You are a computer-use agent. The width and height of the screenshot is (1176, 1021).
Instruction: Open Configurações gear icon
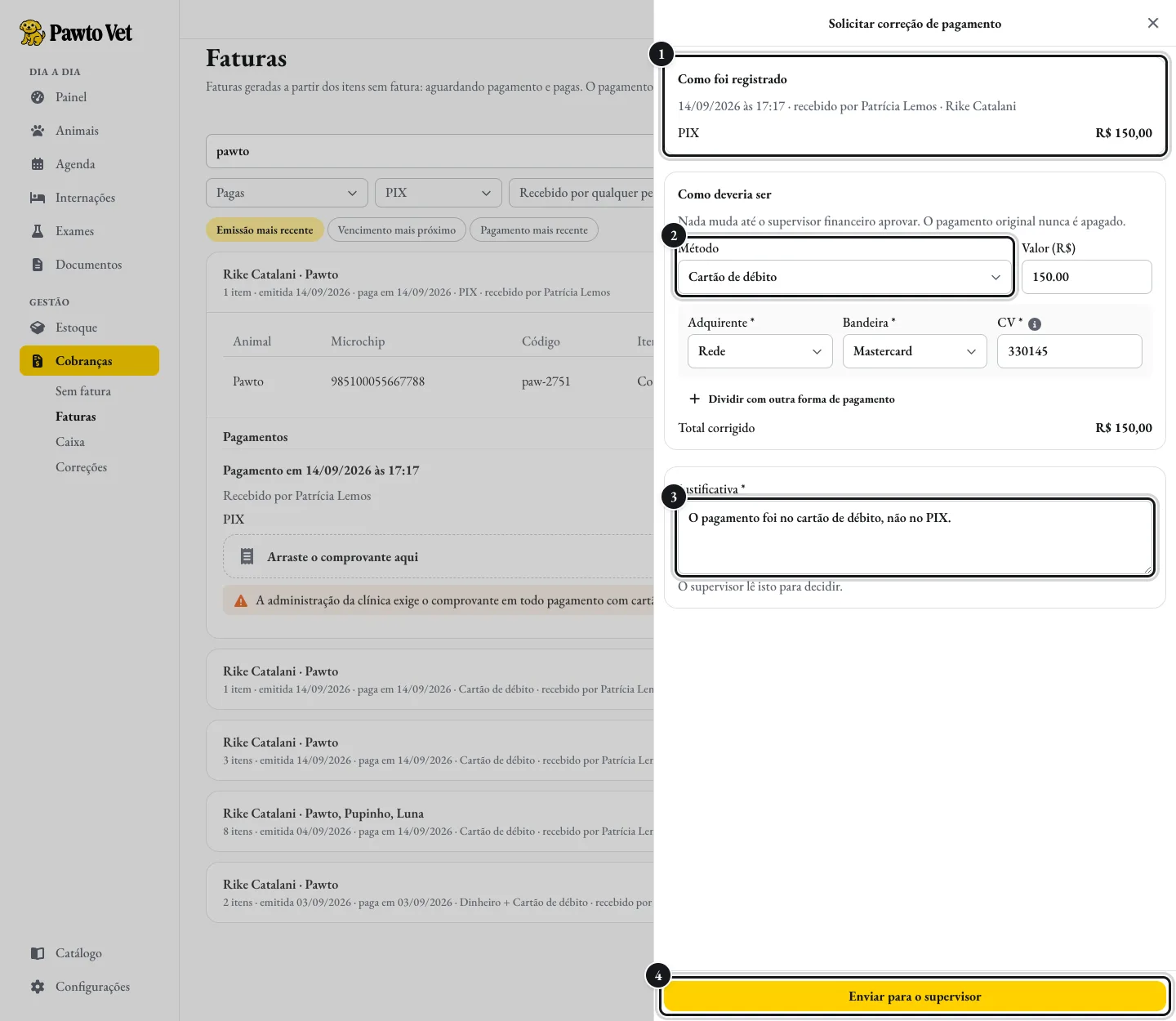coord(38,987)
